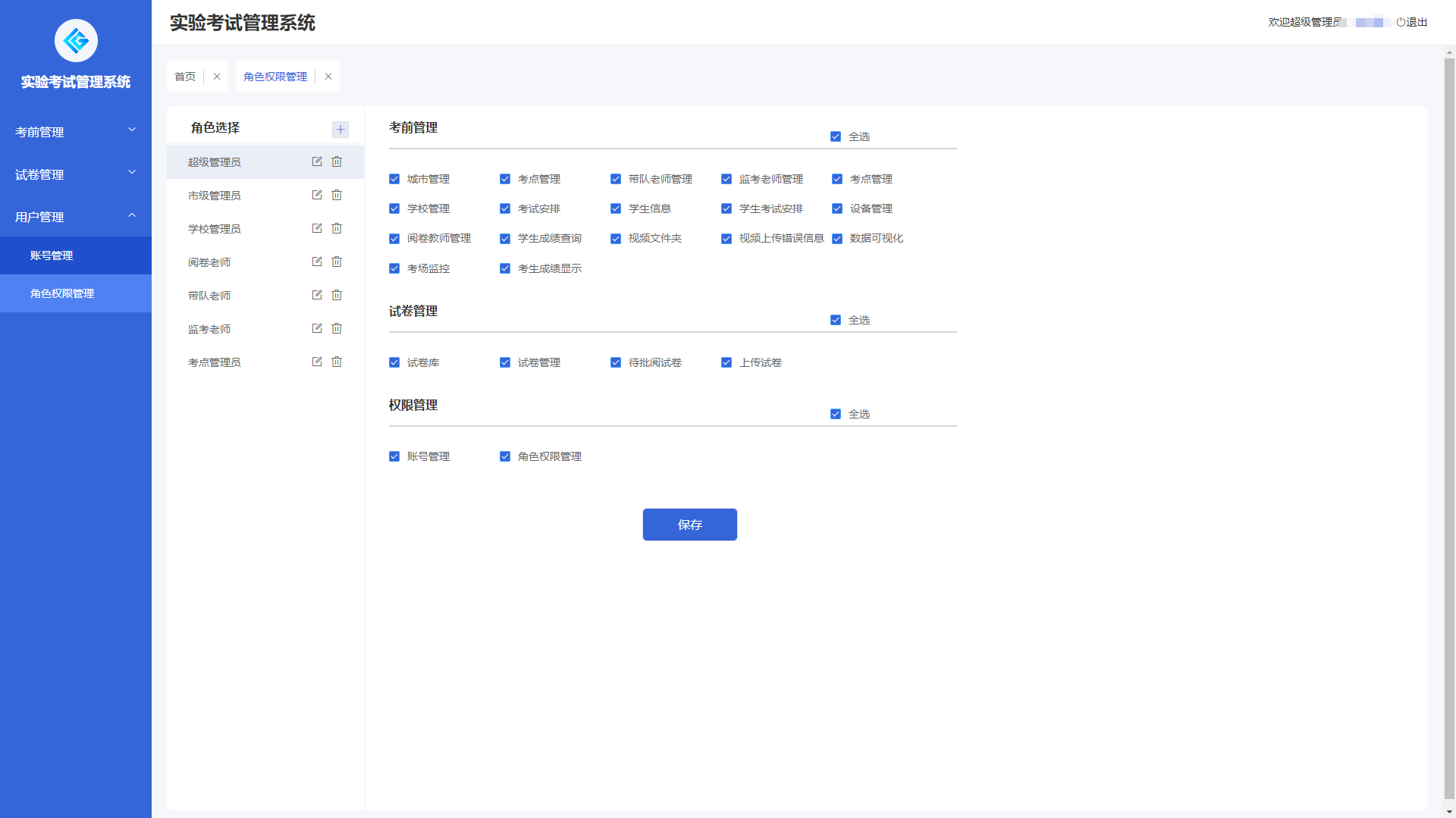The image size is (1456, 818).
Task: Select the 超级管理员 role row
Action: click(x=265, y=162)
